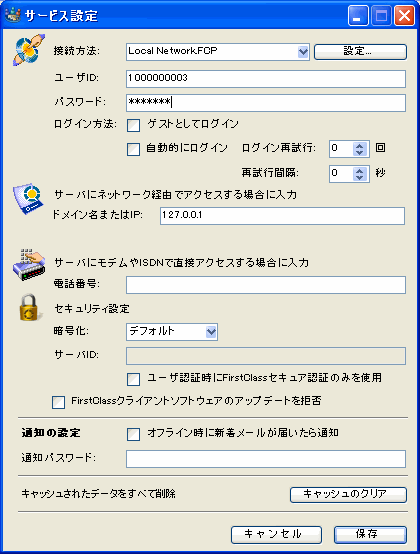Viewport: 420px width, 554px height.
Task: Save settings with the 保存 button
Action: [370, 535]
